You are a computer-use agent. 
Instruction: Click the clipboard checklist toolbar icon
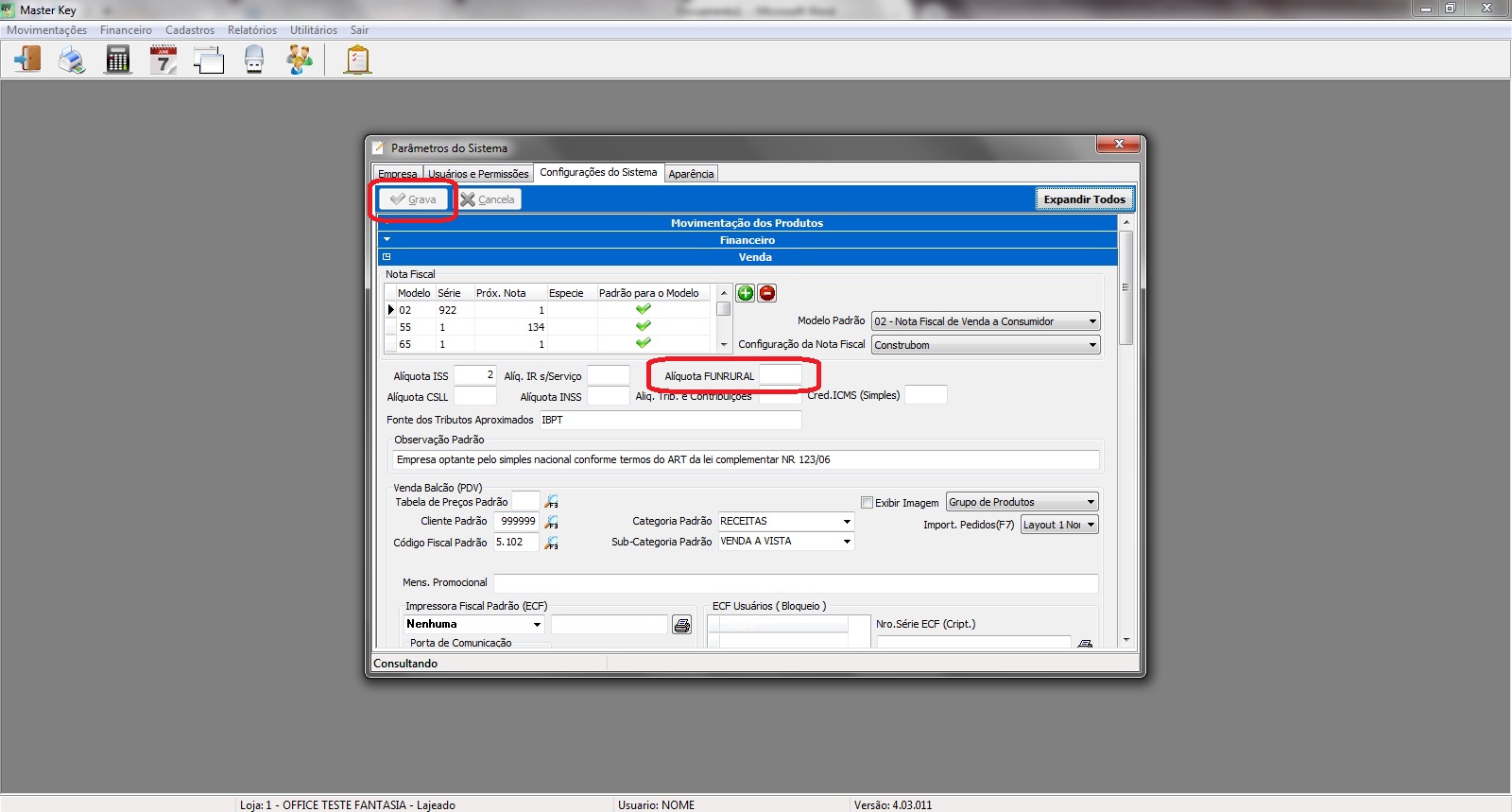[357, 60]
